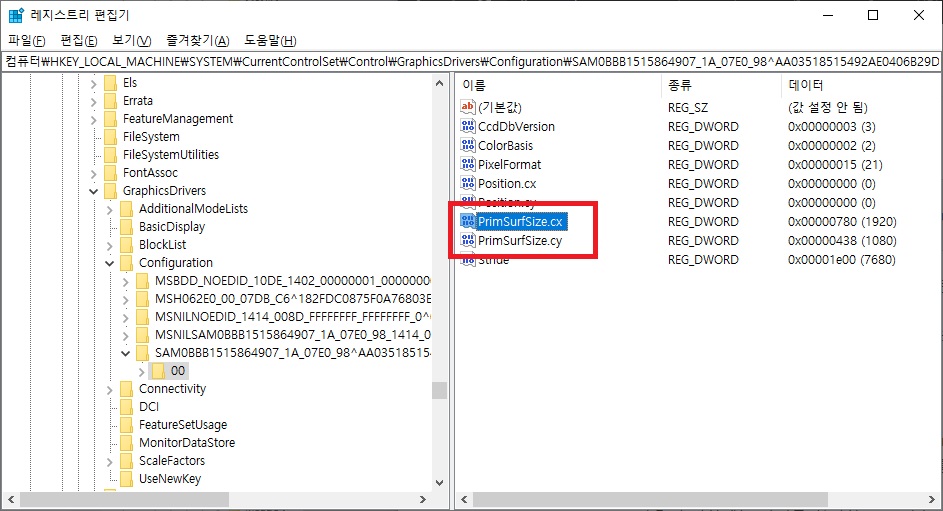Expand the Errata tree node

pyautogui.click(x=93, y=101)
